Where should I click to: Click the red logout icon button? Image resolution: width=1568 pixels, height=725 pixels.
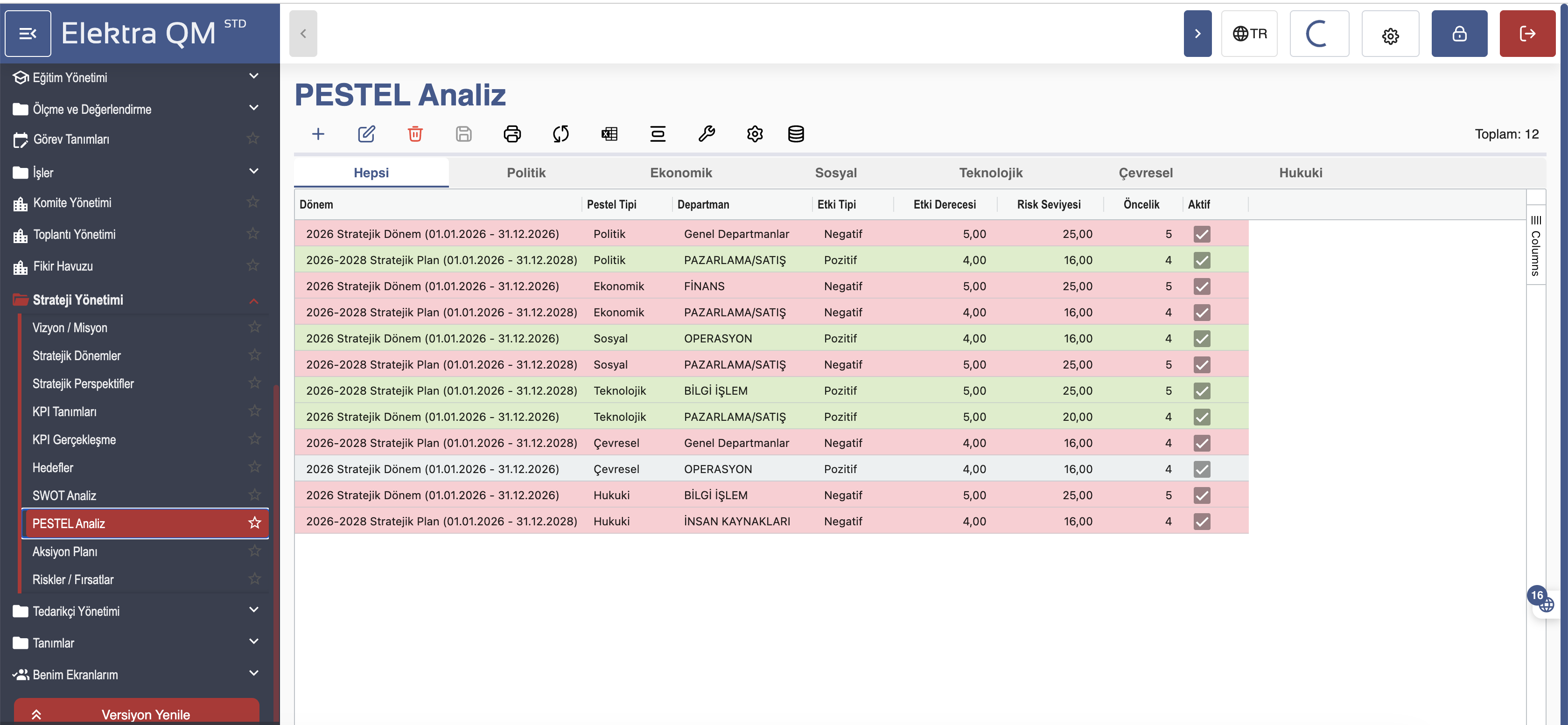point(1526,34)
